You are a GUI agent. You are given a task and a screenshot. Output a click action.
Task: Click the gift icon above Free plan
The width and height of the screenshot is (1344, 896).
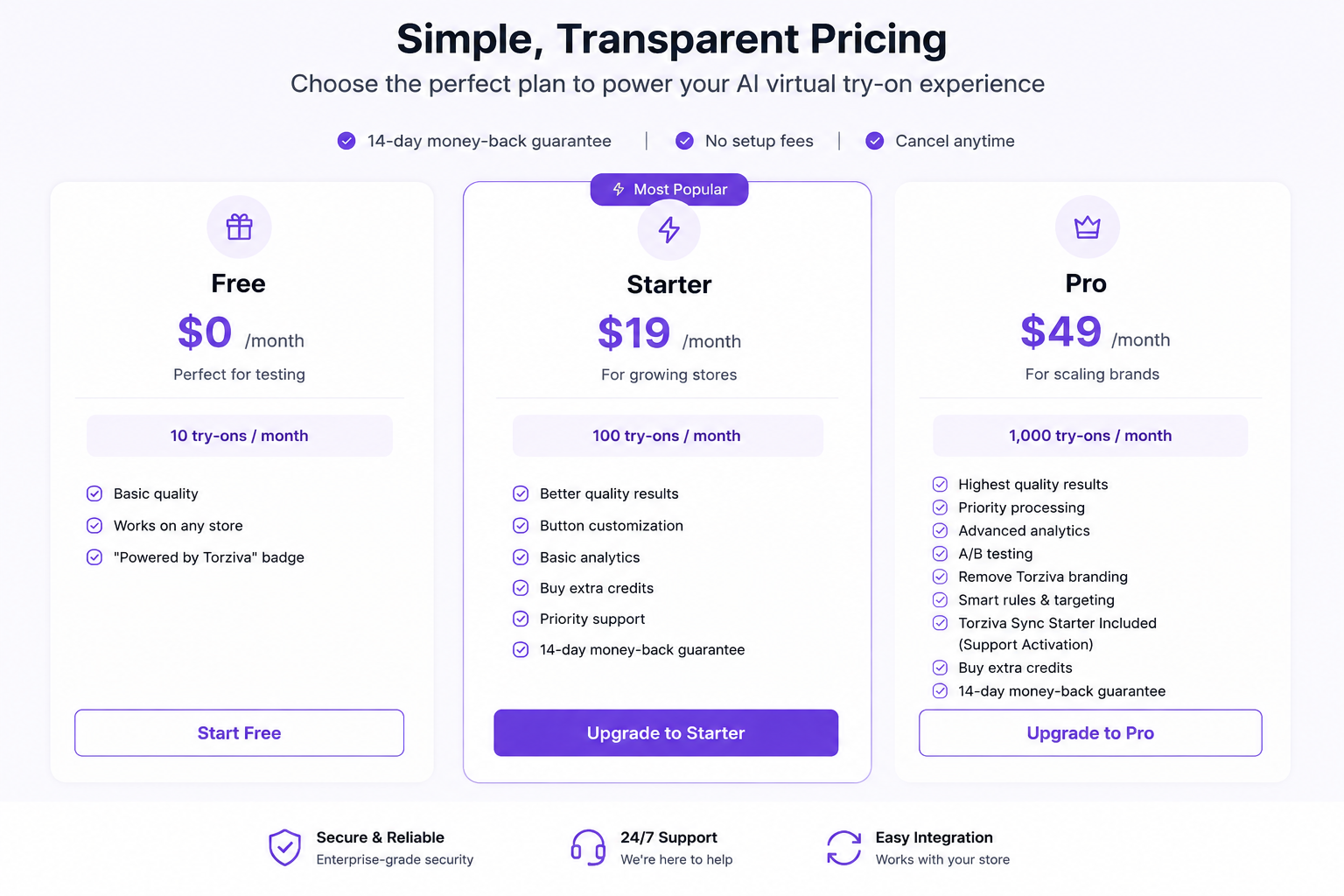coord(239,227)
